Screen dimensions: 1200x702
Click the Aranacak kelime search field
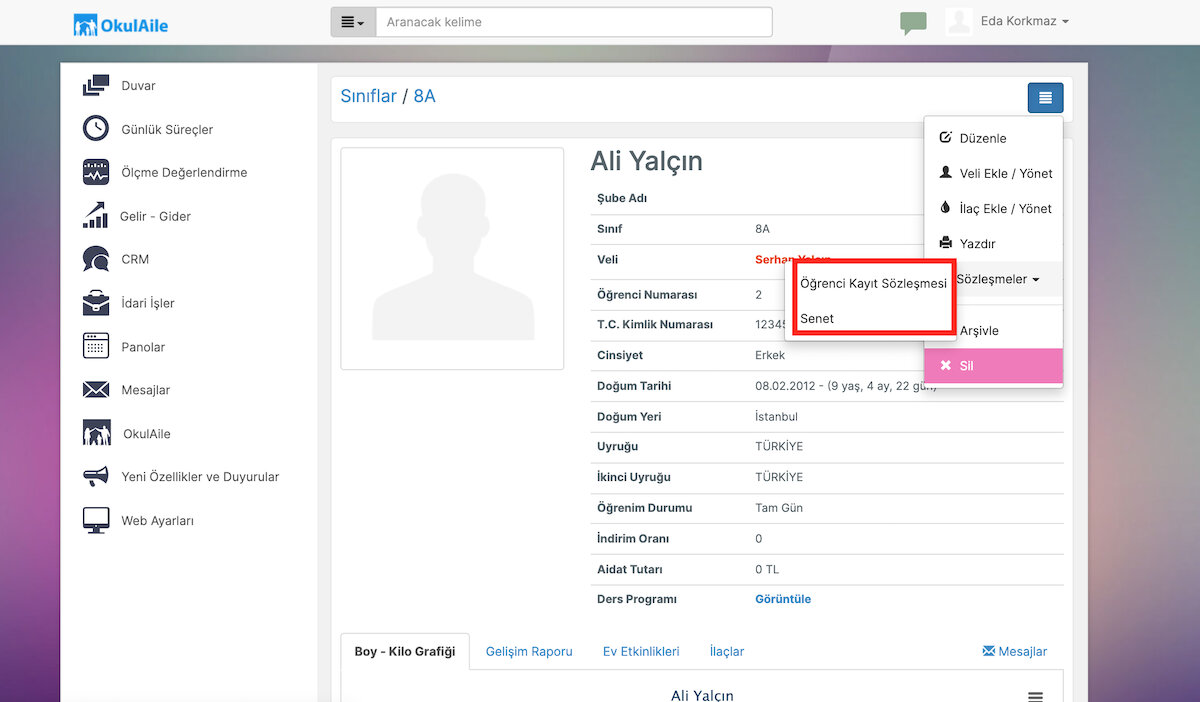(574, 22)
